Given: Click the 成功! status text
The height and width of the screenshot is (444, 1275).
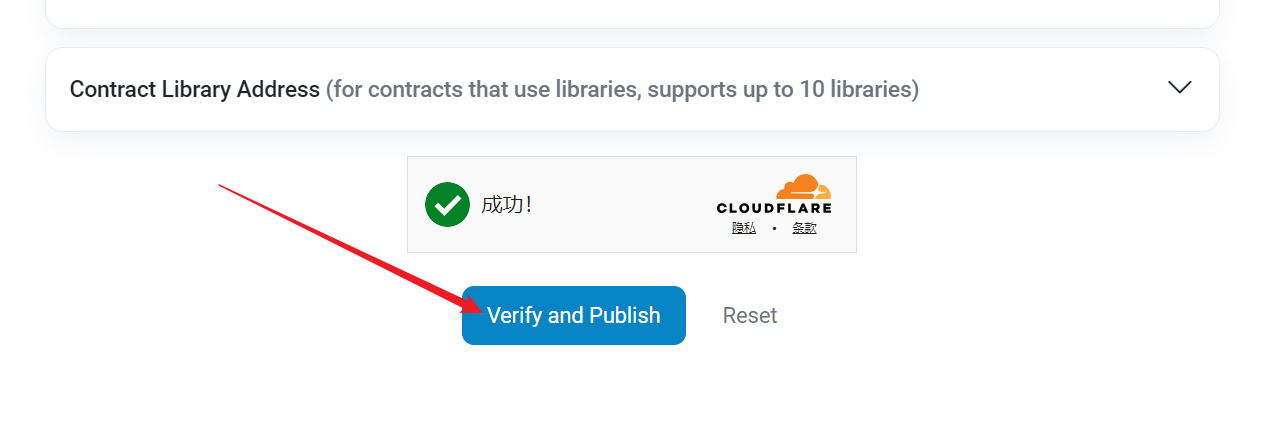Looking at the screenshot, I should (506, 204).
